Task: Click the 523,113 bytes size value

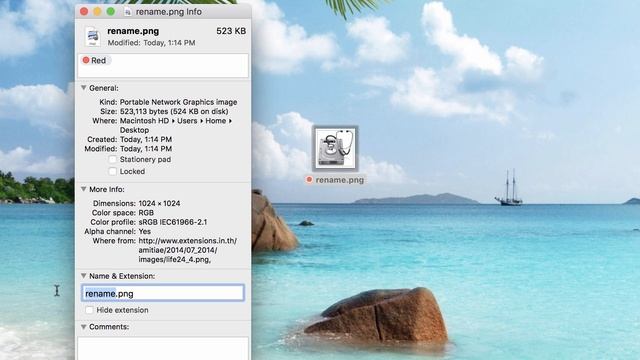Action: click(174, 111)
